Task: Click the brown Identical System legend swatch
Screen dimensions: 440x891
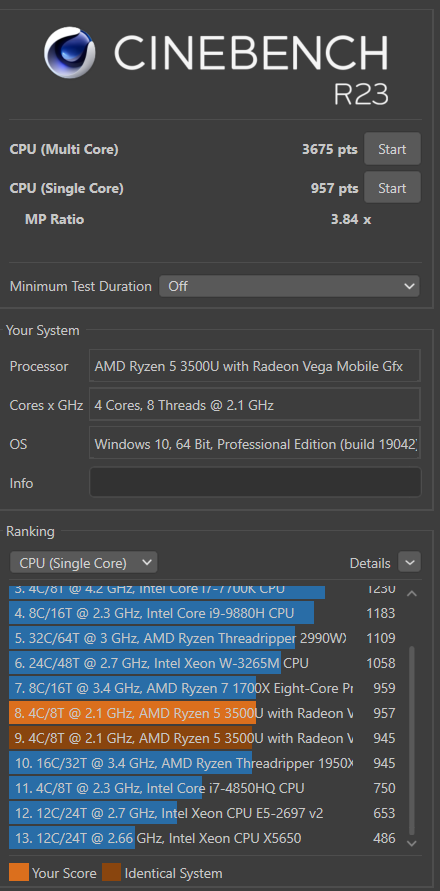Action: click(x=111, y=872)
